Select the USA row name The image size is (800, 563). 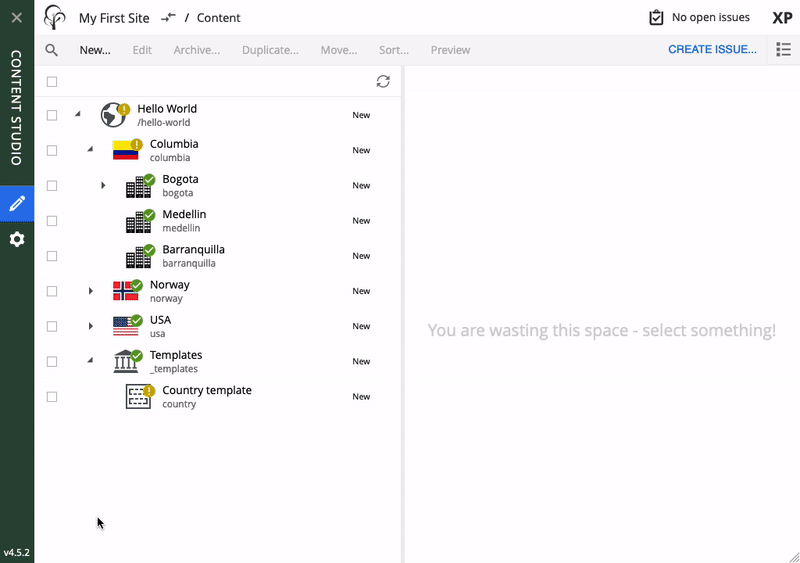[x=160, y=320]
